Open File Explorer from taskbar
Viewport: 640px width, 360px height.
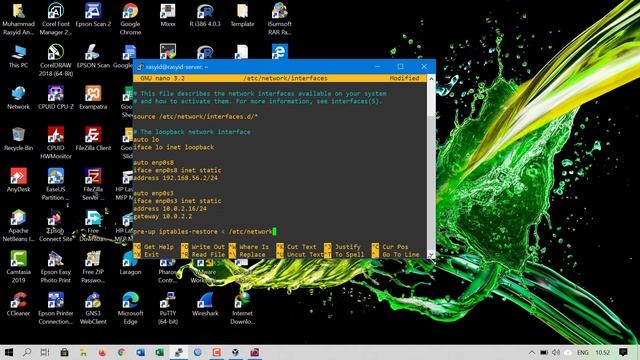point(83,352)
